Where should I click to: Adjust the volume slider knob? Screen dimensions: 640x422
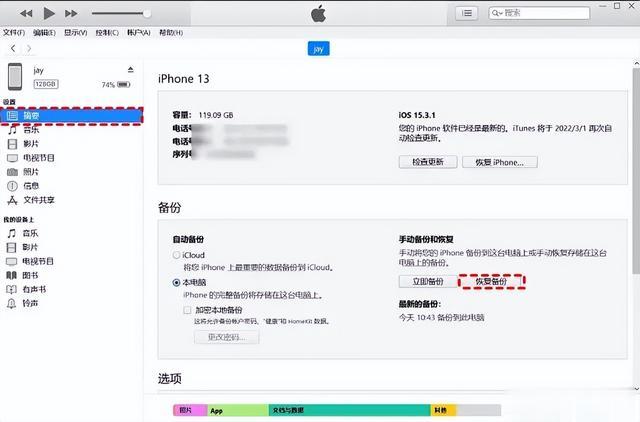147,13
